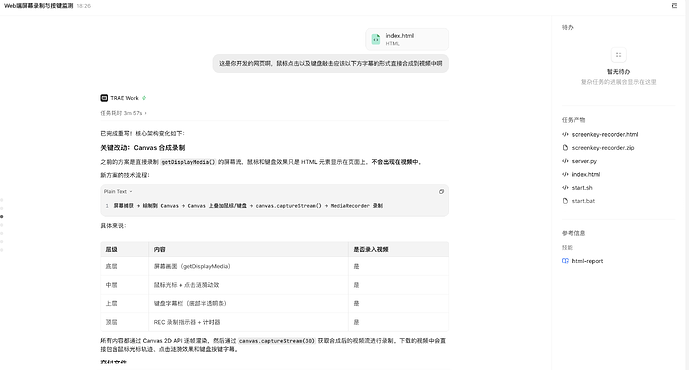Click the book icon beside html-report
Image resolution: width=689 pixels, height=370 pixels.
[x=565, y=261]
